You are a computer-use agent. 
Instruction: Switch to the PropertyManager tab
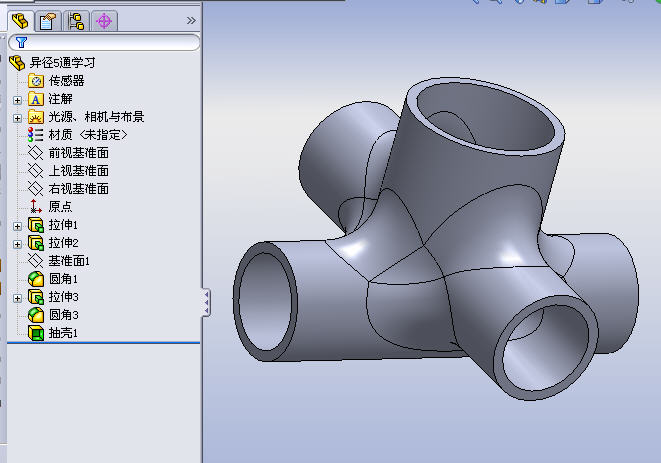(x=48, y=21)
